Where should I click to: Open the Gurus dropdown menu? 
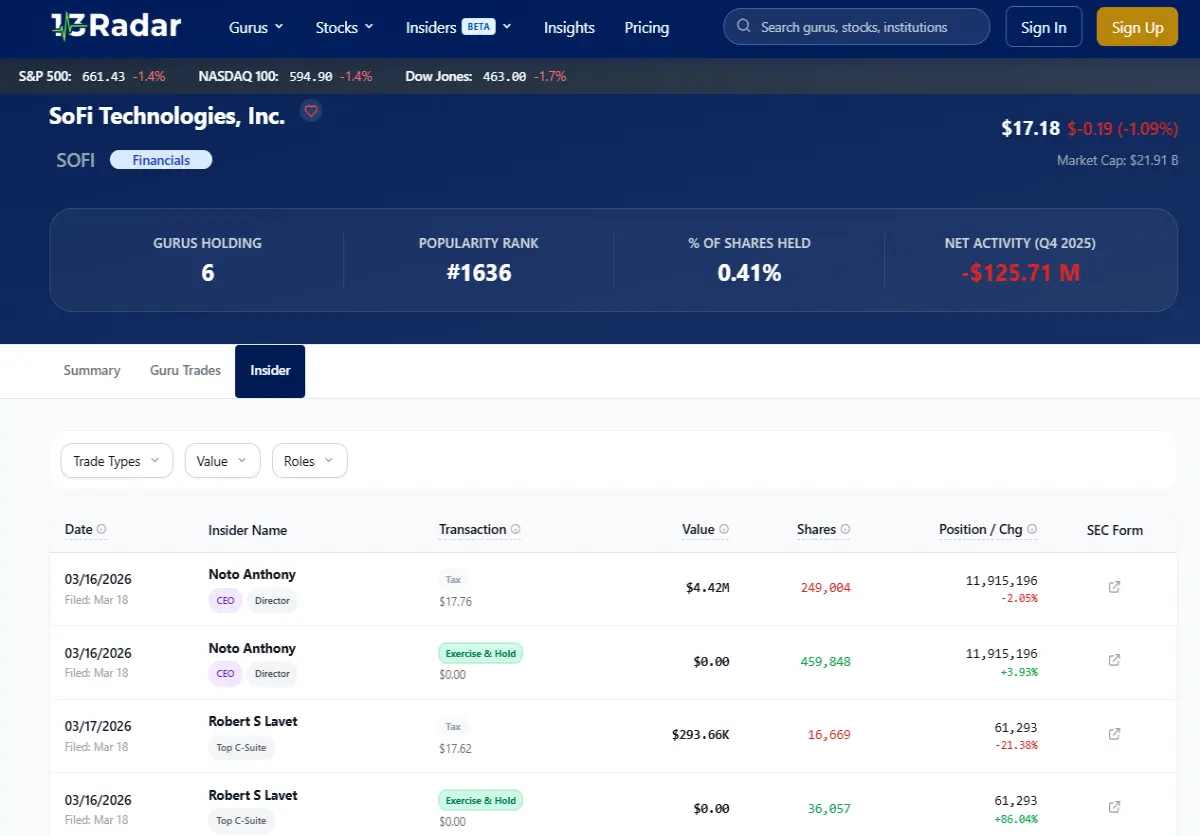pos(256,27)
